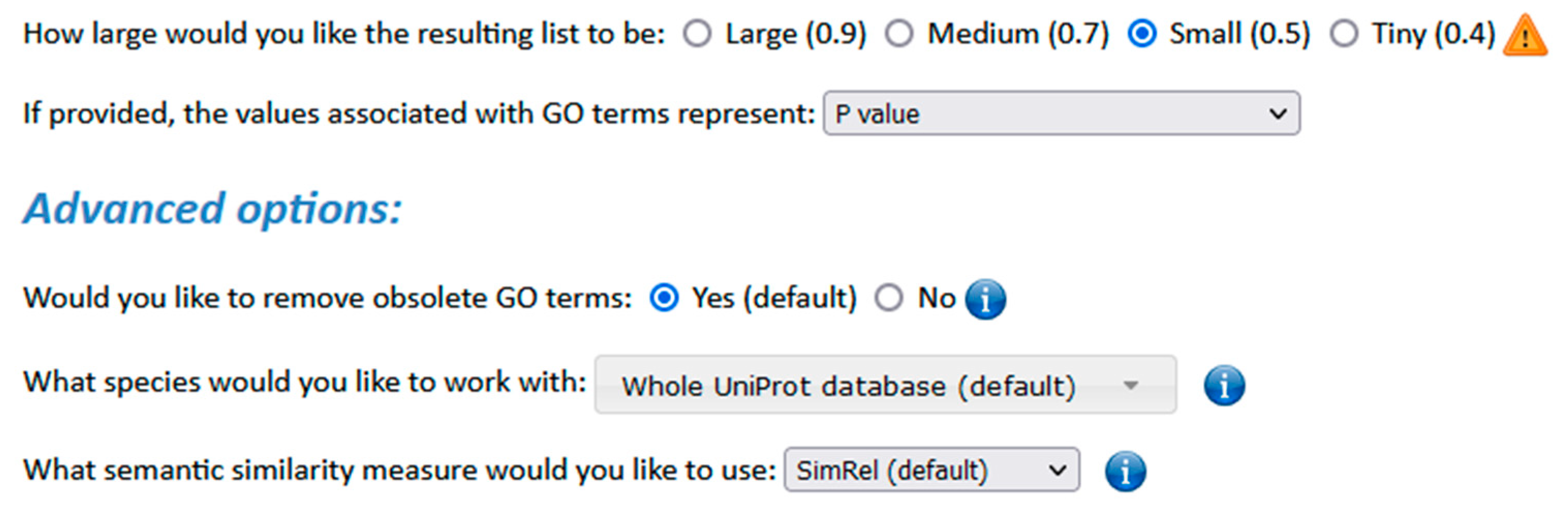This screenshot has height=513, width=1568.
Task: Click the Large (0.9) label text
Action: point(796,34)
